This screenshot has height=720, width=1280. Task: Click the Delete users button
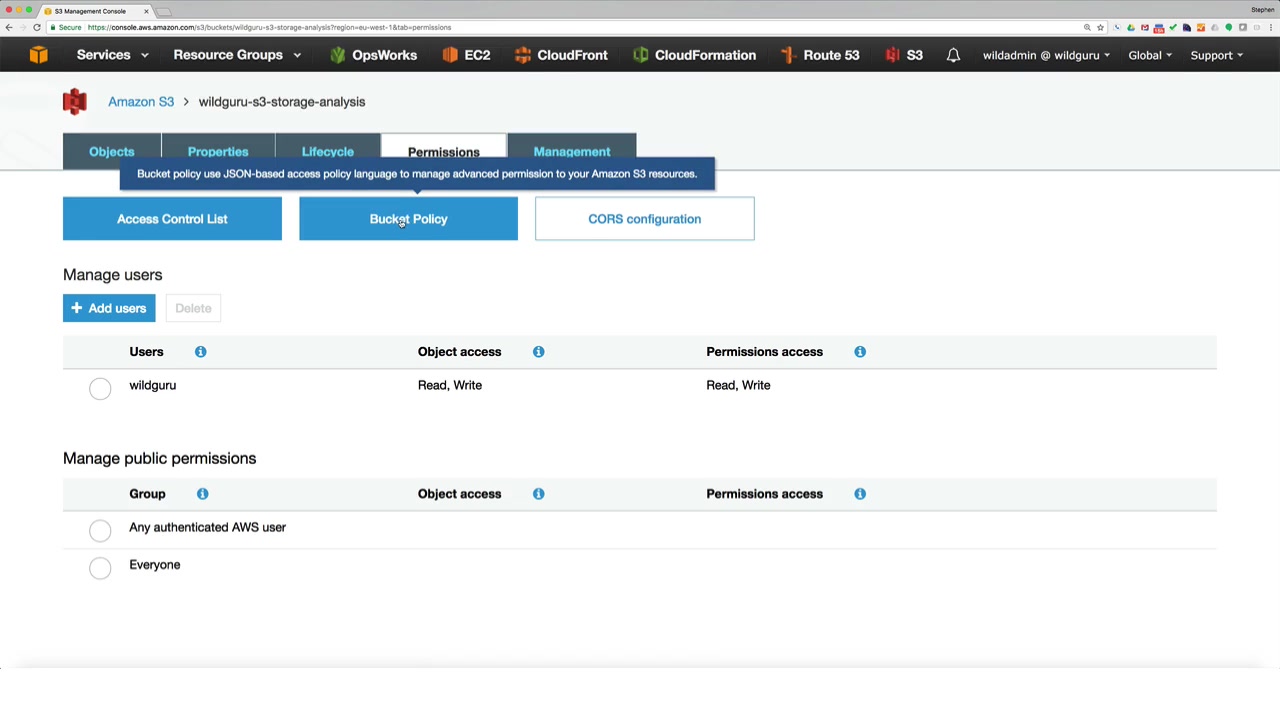(x=193, y=308)
